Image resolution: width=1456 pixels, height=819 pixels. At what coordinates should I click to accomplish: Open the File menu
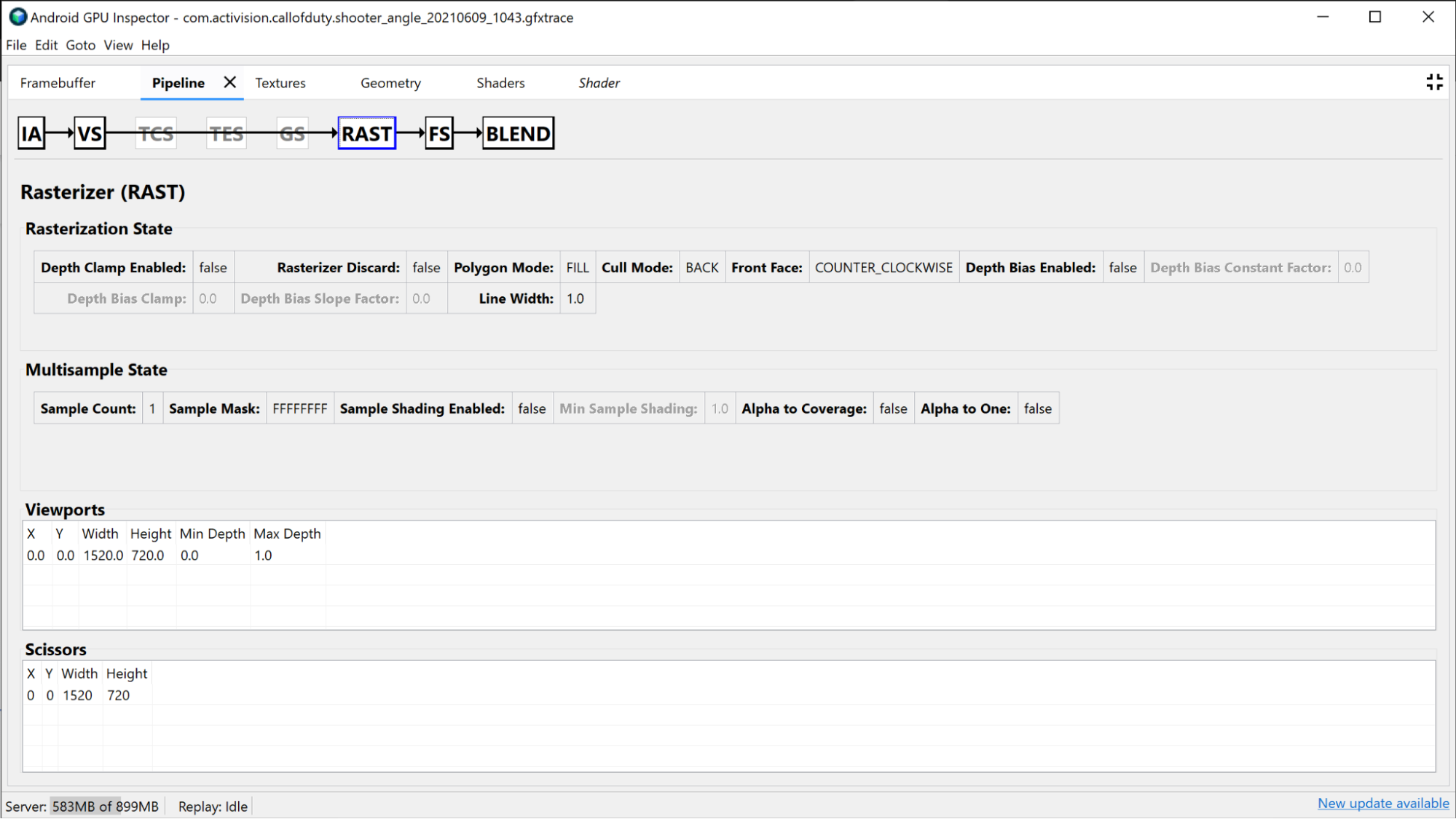pyautogui.click(x=15, y=45)
